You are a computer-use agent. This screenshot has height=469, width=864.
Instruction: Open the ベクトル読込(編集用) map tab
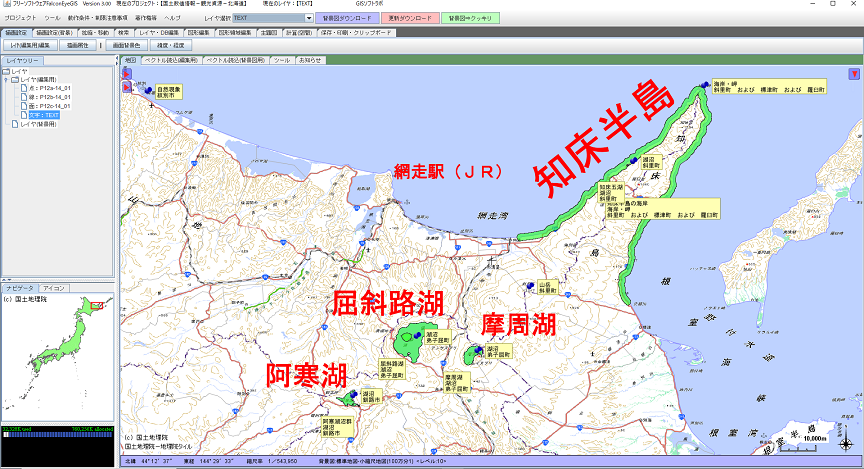[x=171, y=60]
